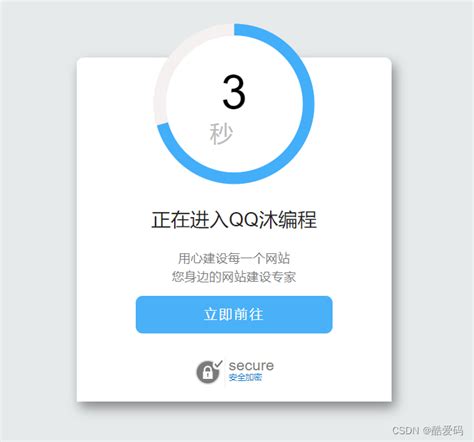Select the "secure" label text
The height and width of the screenshot is (442, 474).
pos(251,365)
